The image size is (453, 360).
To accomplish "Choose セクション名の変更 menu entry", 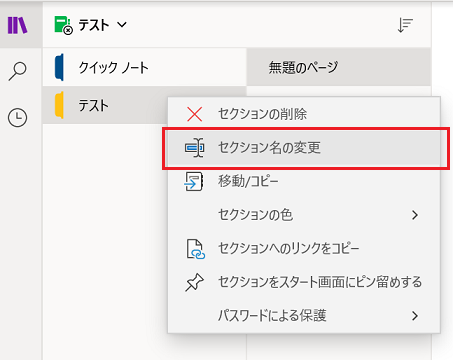I will pos(304,148).
